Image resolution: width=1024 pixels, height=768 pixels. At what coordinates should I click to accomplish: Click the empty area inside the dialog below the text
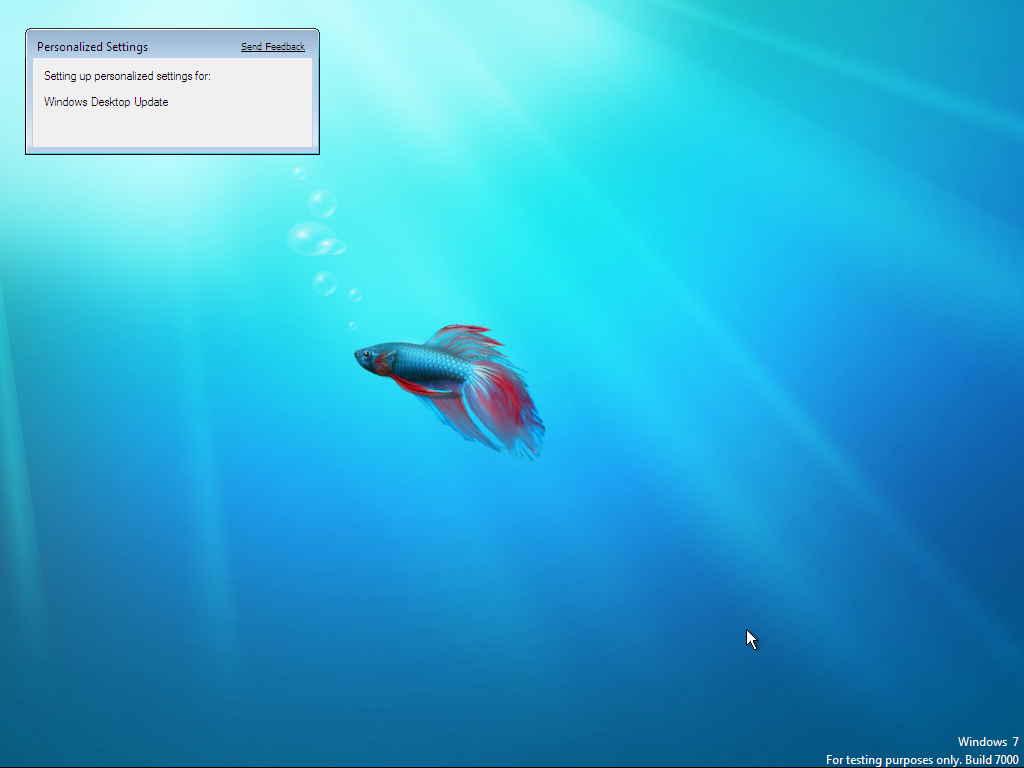(172, 128)
